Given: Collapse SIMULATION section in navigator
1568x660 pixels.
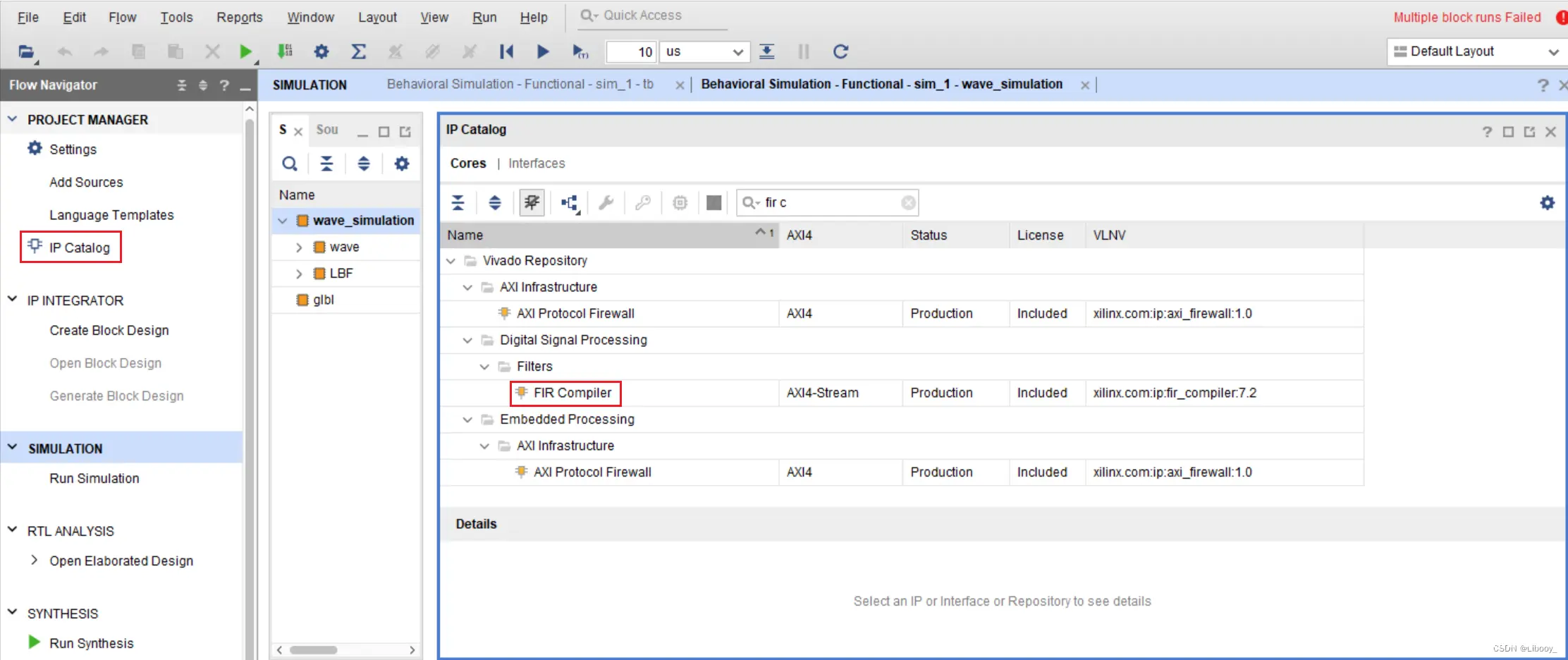Looking at the screenshot, I should point(12,448).
